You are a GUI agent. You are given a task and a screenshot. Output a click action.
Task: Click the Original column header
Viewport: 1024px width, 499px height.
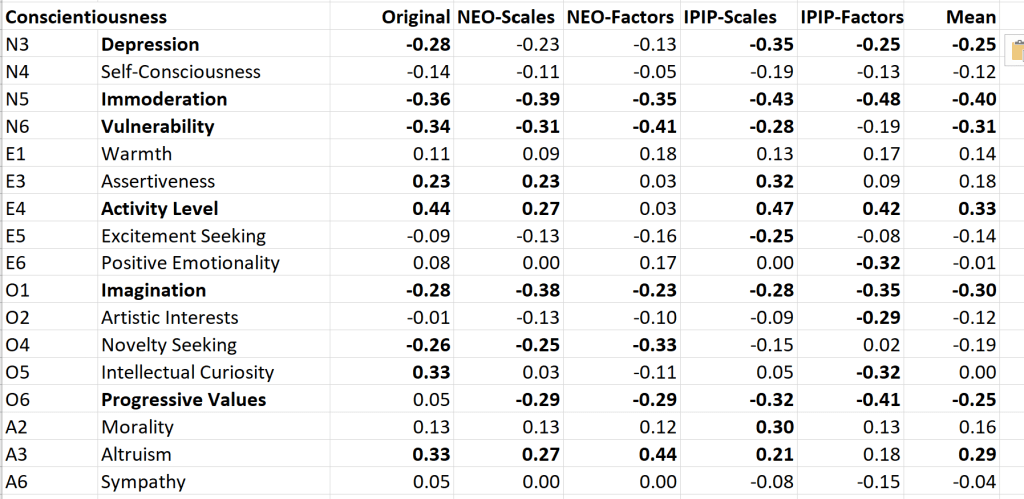tap(416, 17)
